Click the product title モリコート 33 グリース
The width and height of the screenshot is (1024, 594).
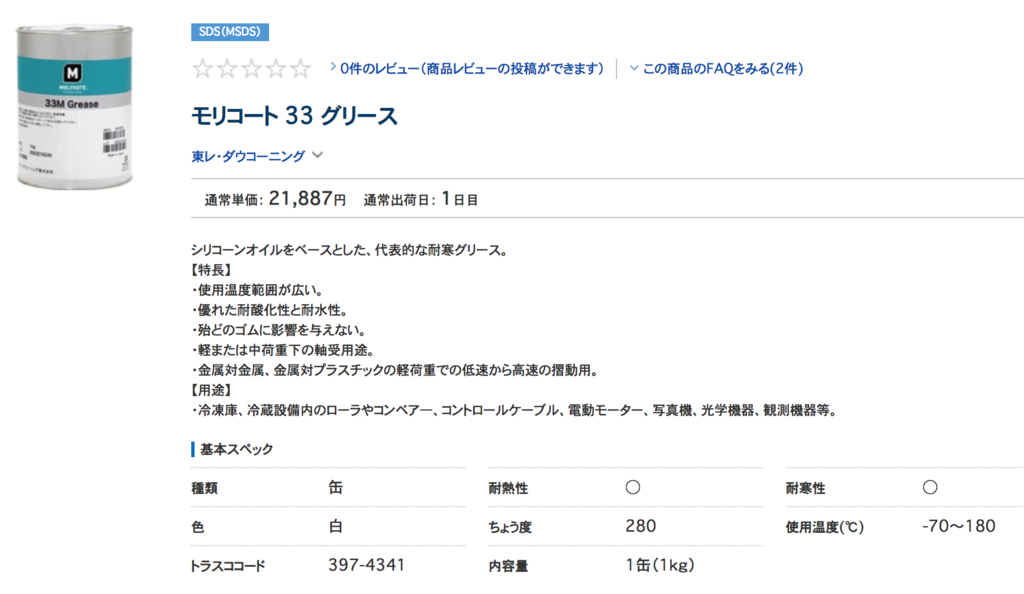293,115
